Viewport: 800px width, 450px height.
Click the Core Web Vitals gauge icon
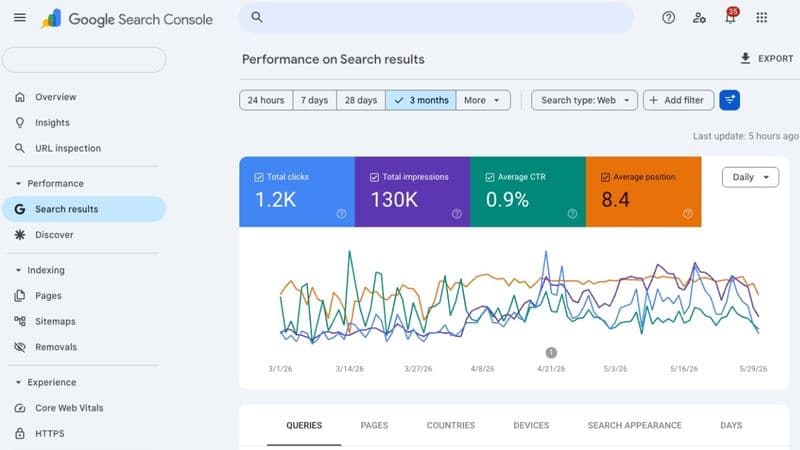(x=20, y=408)
